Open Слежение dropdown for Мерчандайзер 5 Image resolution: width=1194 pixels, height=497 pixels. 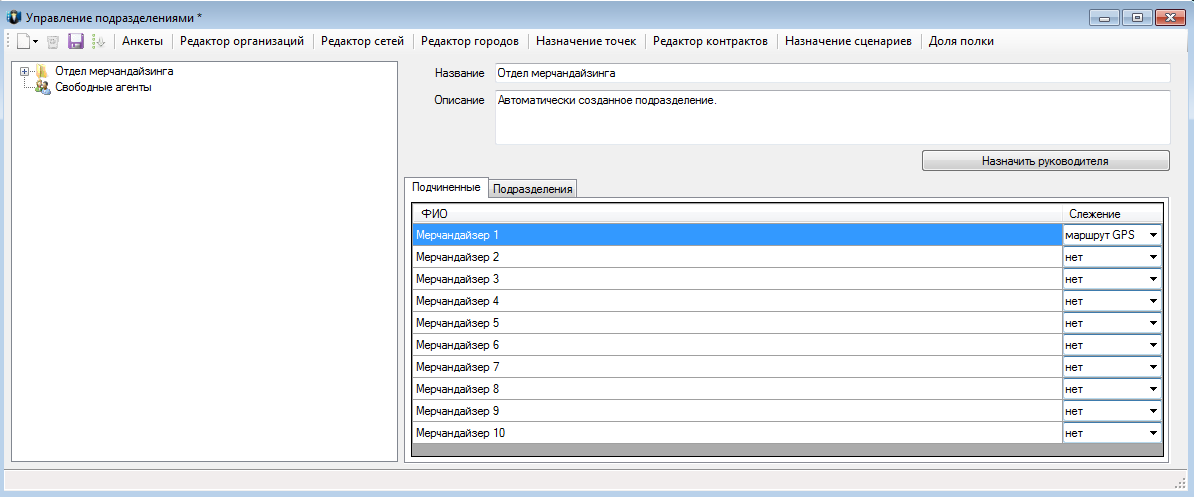1153,323
